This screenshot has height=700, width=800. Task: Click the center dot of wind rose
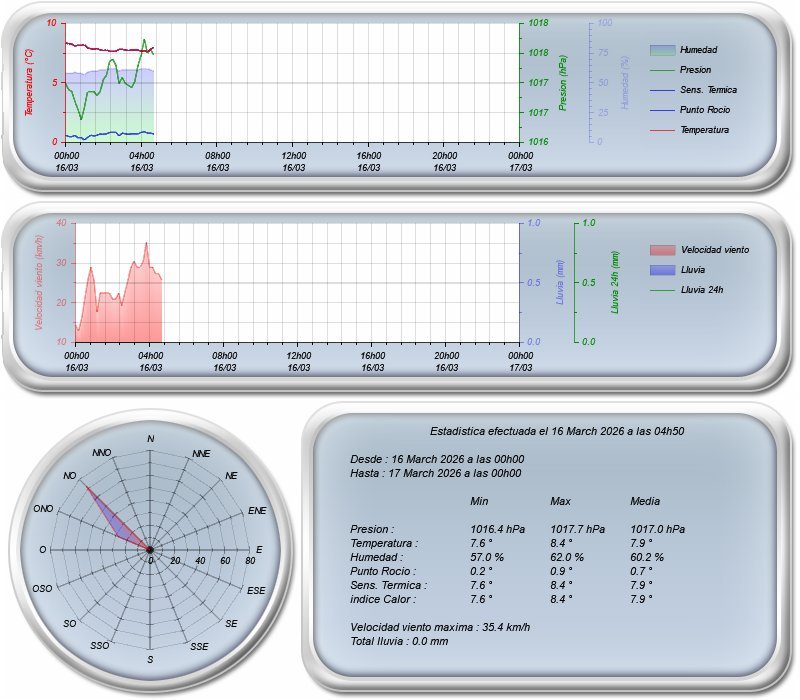(149, 549)
